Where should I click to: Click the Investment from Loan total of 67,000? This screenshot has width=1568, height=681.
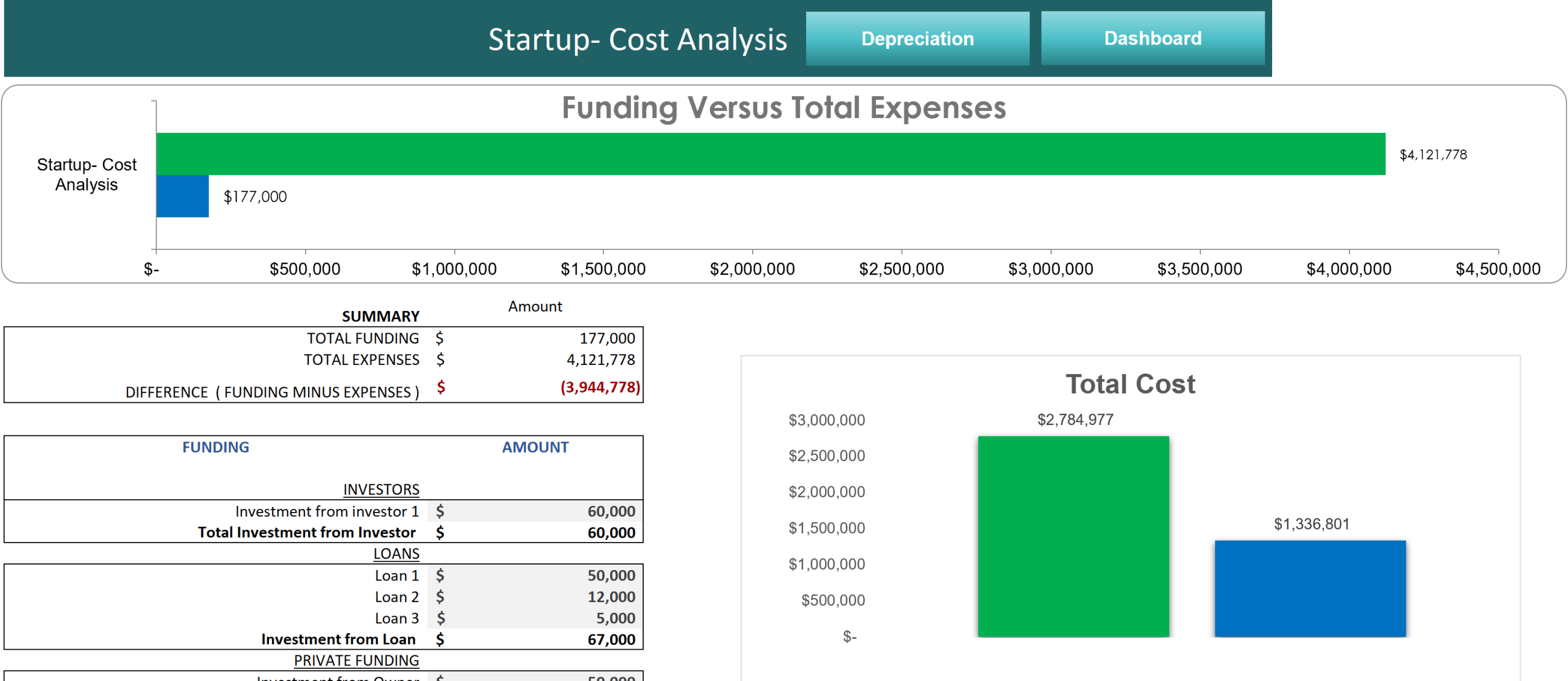click(611, 639)
